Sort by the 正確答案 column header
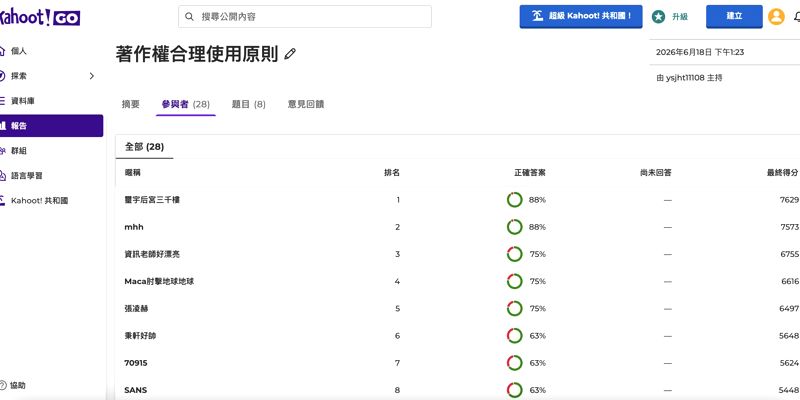The height and width of the screenshot is (400, 800). [530, 172]
